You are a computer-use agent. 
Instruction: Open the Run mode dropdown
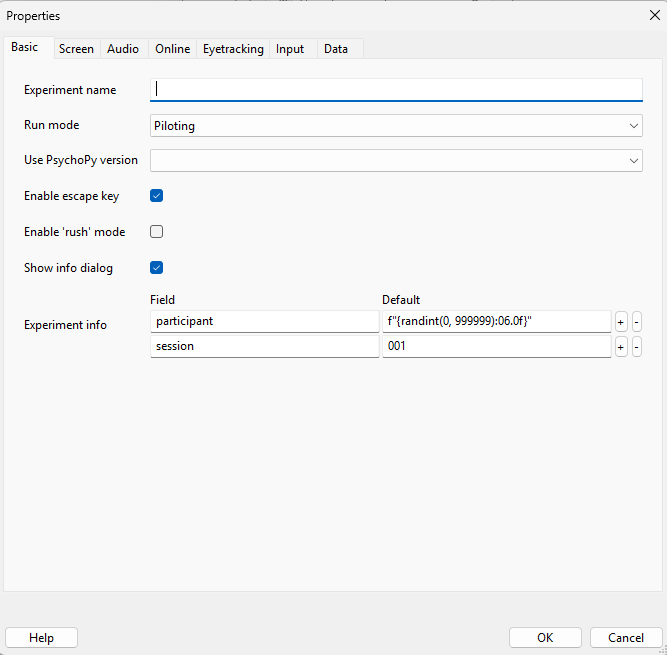pos(396,125)
